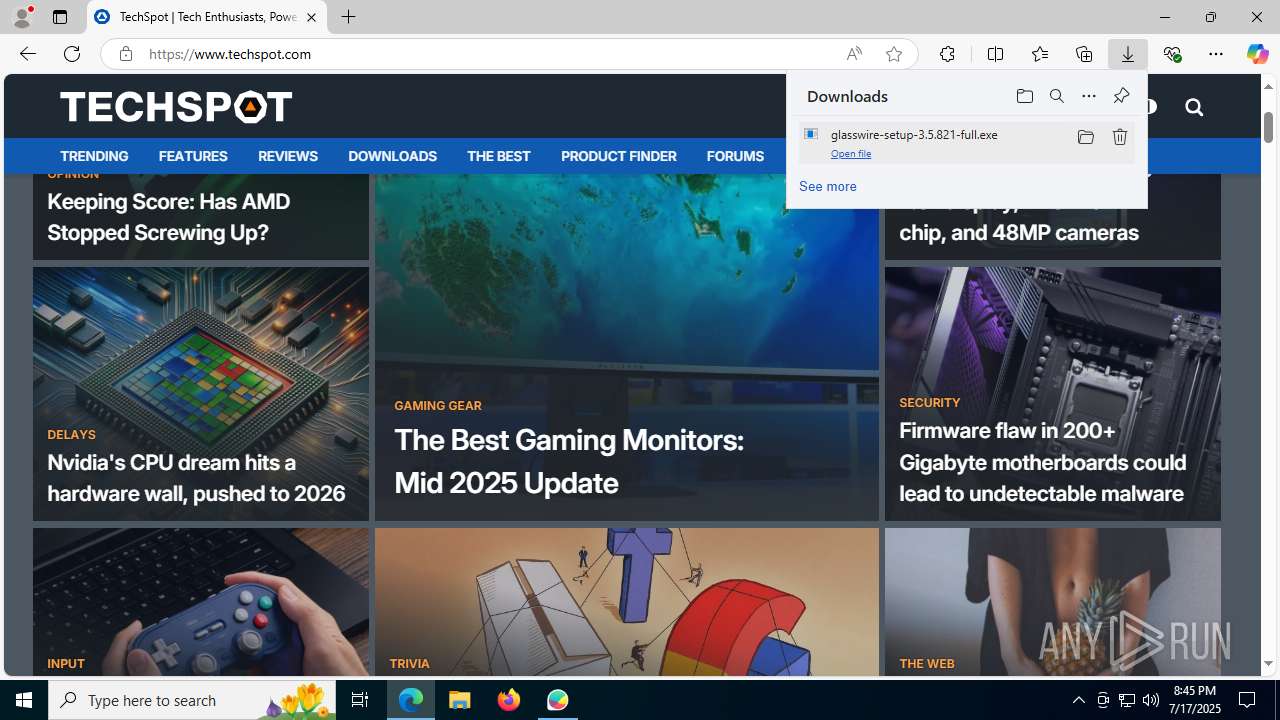
Task: Open PRODUCT FINDER page
Action: coord(619,156)
